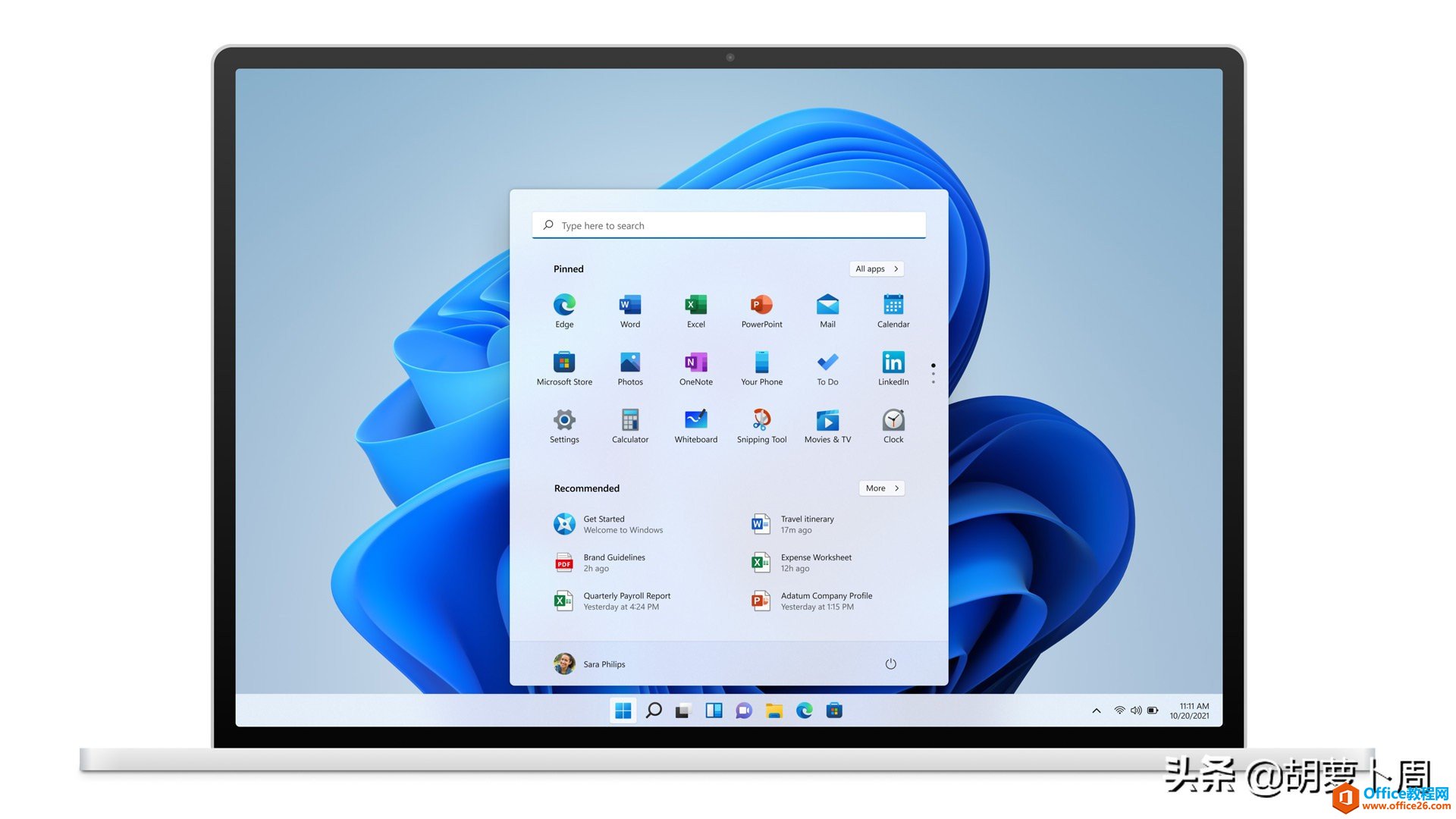Open Microsoft Store from pinned apps
Screen dimensions: 1456x819
565,362
